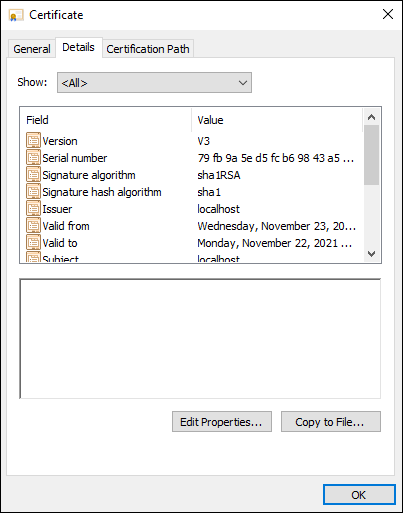Click inside the empty value details box
The width and height of the screenshot is (403, 513).
tap(200, 339)
